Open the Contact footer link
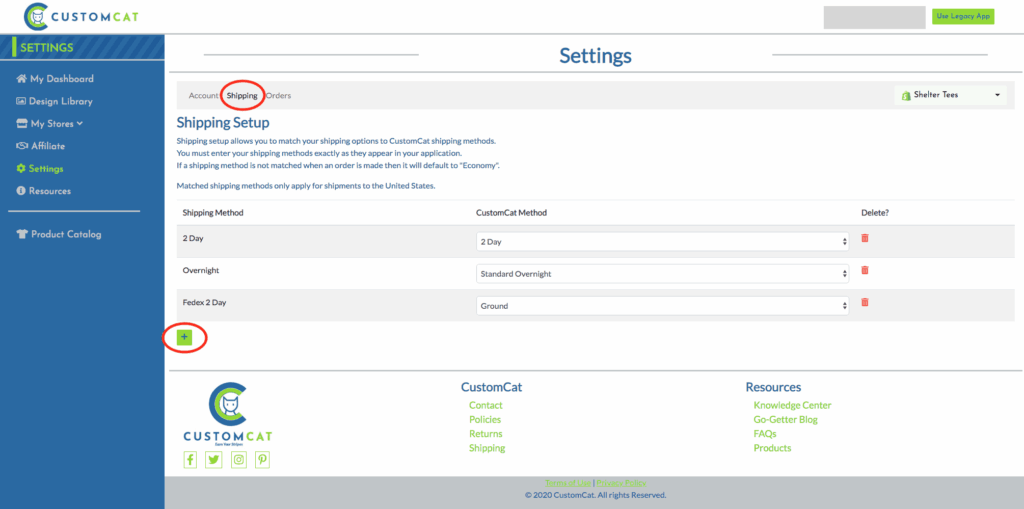Screen dimensions: 1024x509 click(486, 405)
